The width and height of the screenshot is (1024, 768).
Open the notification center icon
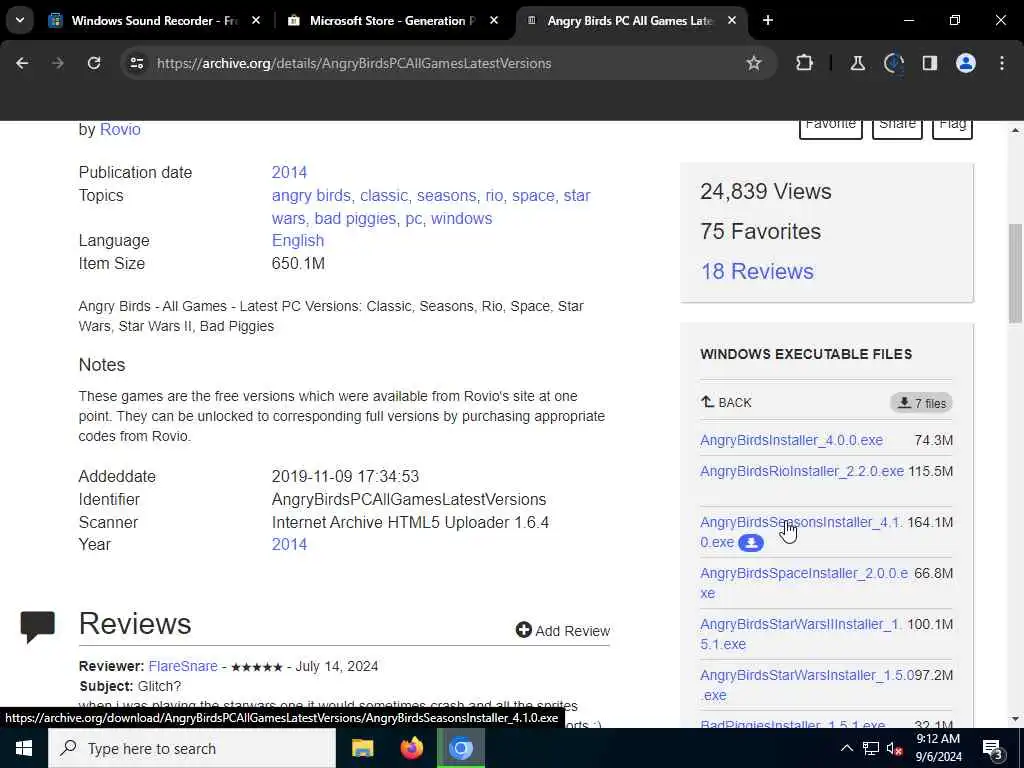[993, 749]
